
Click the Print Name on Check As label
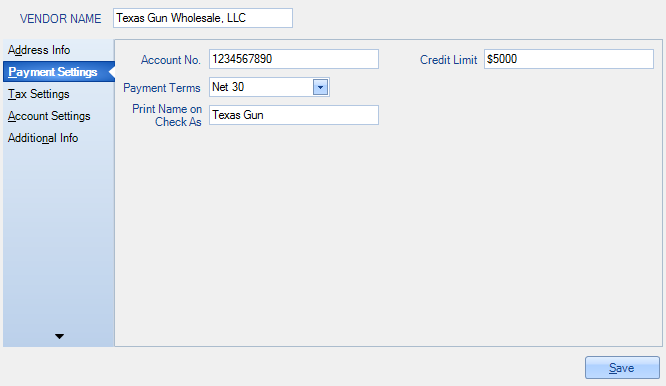pyautogui.click(x=167, y=116)
